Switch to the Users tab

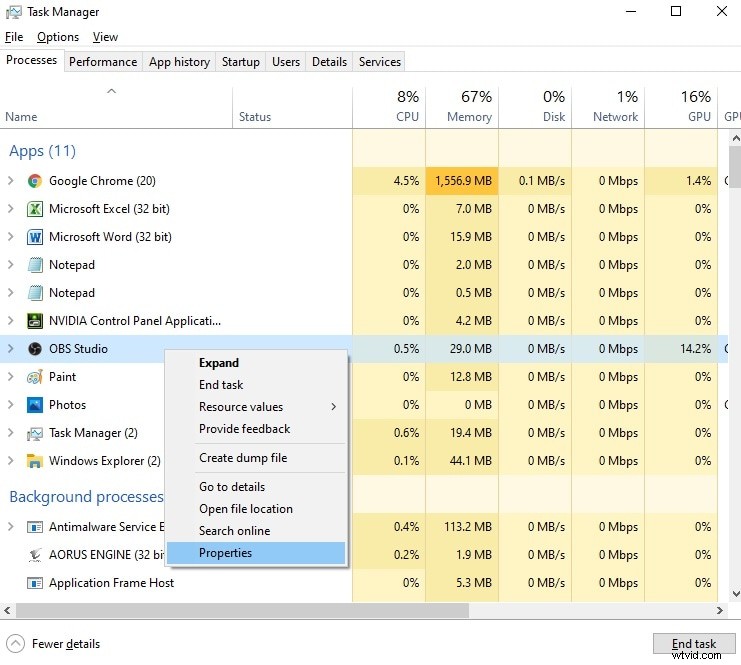[286, 62]
